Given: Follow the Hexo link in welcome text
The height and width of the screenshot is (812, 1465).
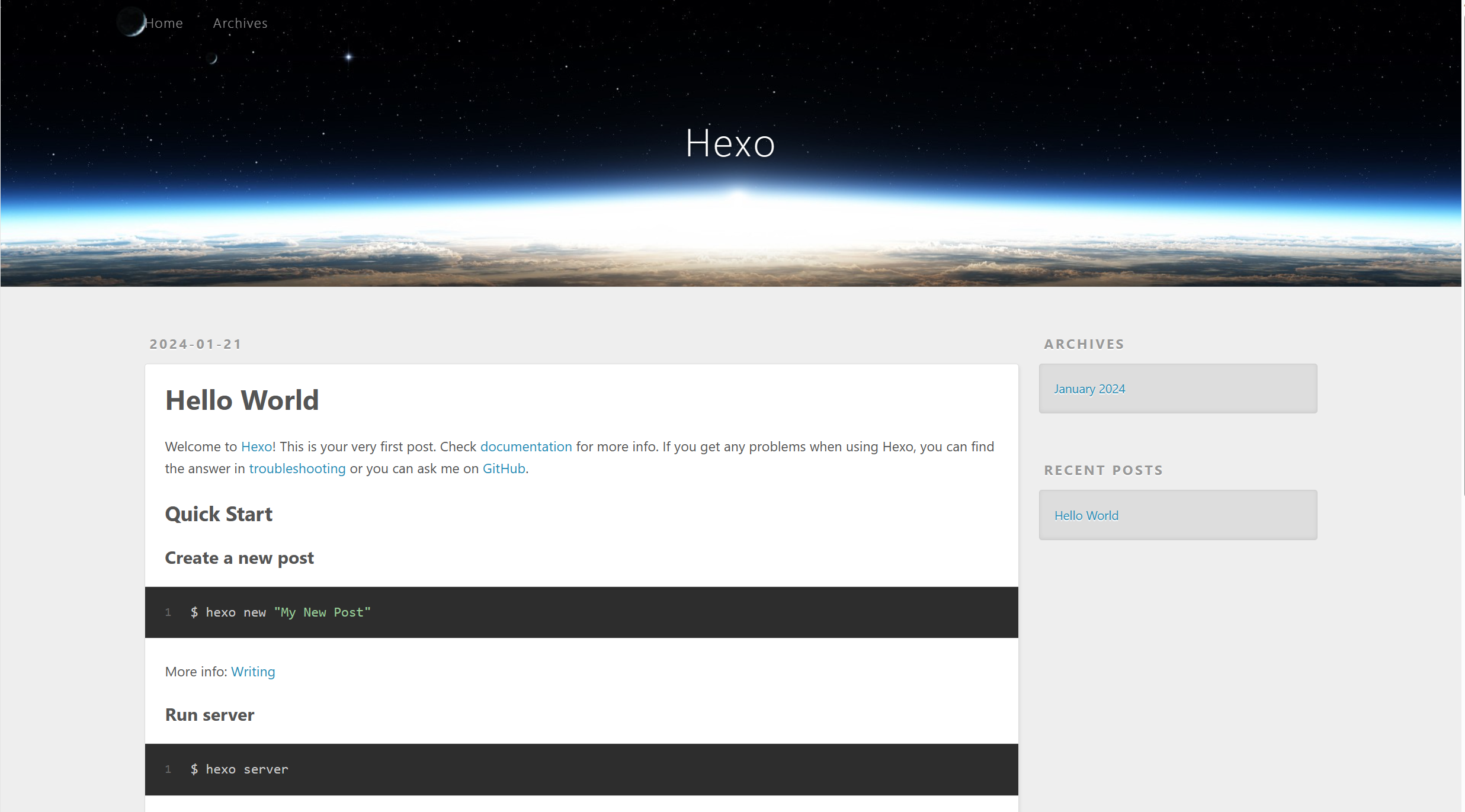Looking at the screenshot, I should click(x=257, y=447).
